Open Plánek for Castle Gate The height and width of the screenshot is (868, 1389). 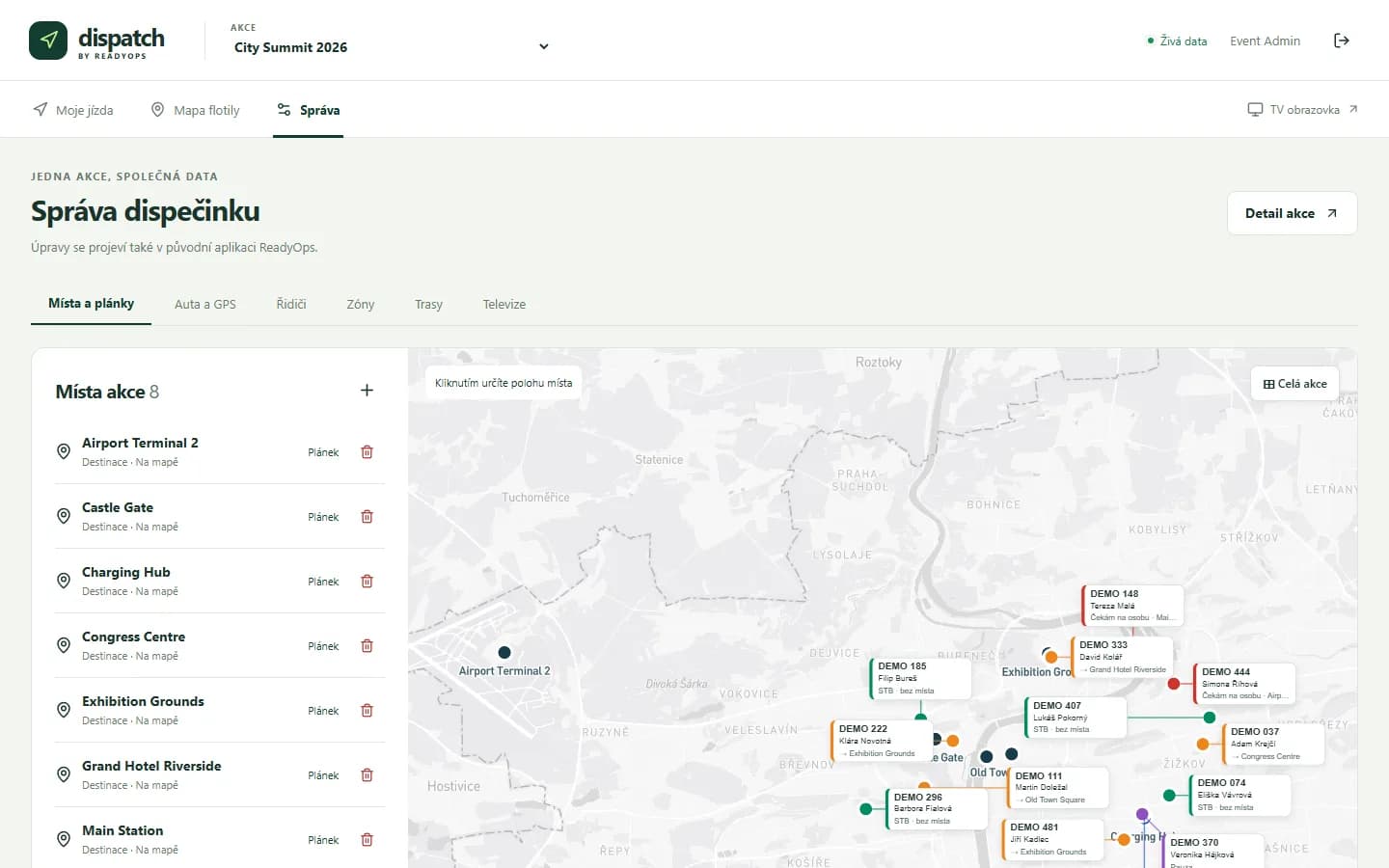point(323,517)
